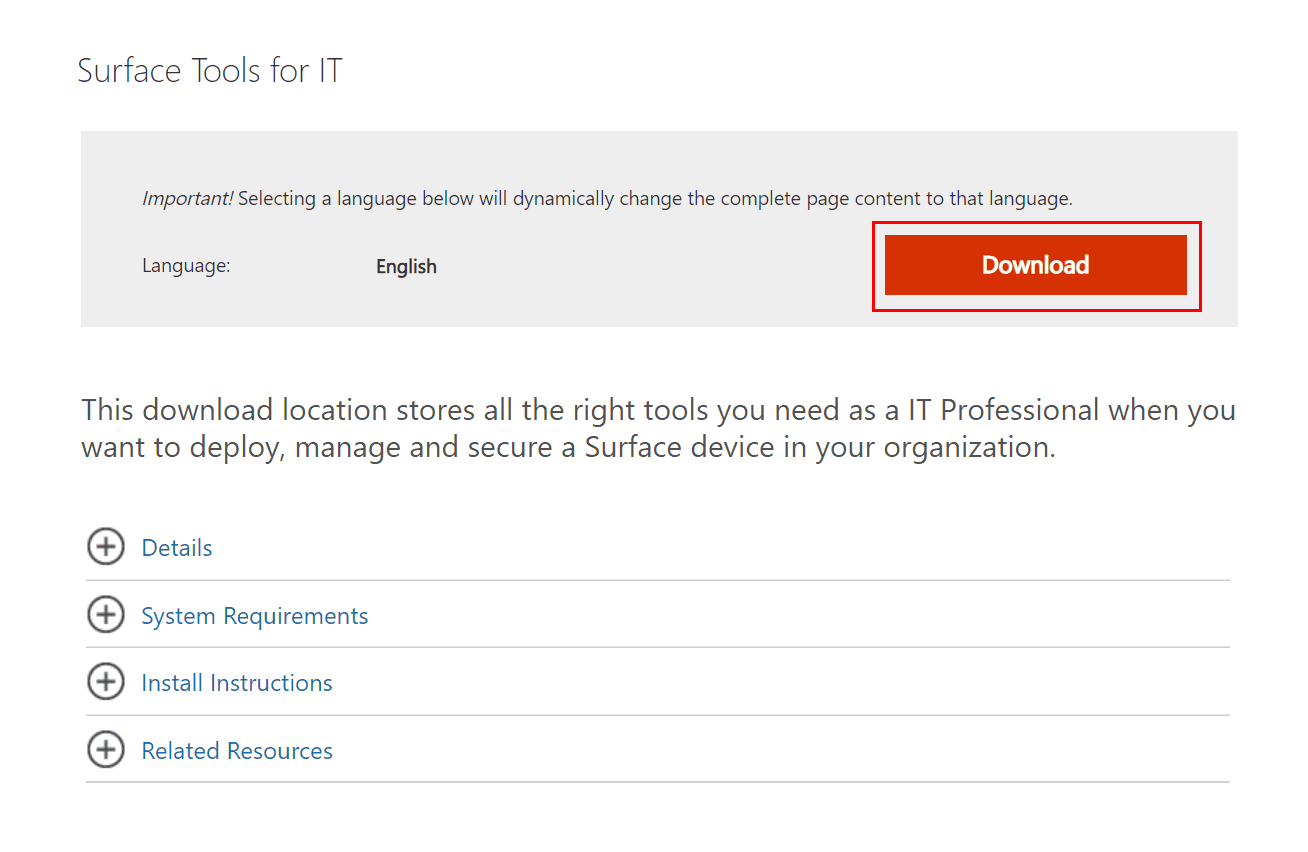The width and height of the screenshot is (1308, 852).
Task: Click the red Download button
Action: tap(1035, 265)
